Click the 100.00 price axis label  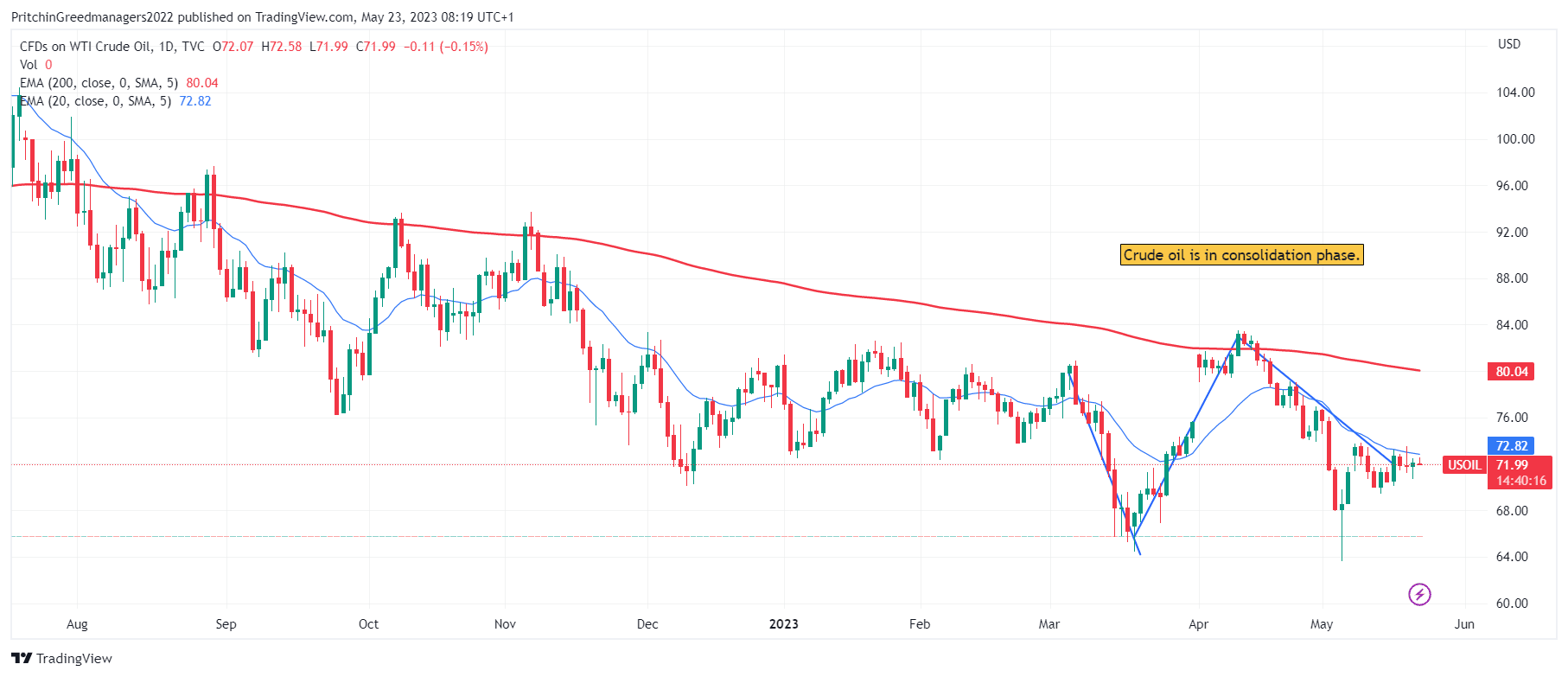pos(1515,139)
